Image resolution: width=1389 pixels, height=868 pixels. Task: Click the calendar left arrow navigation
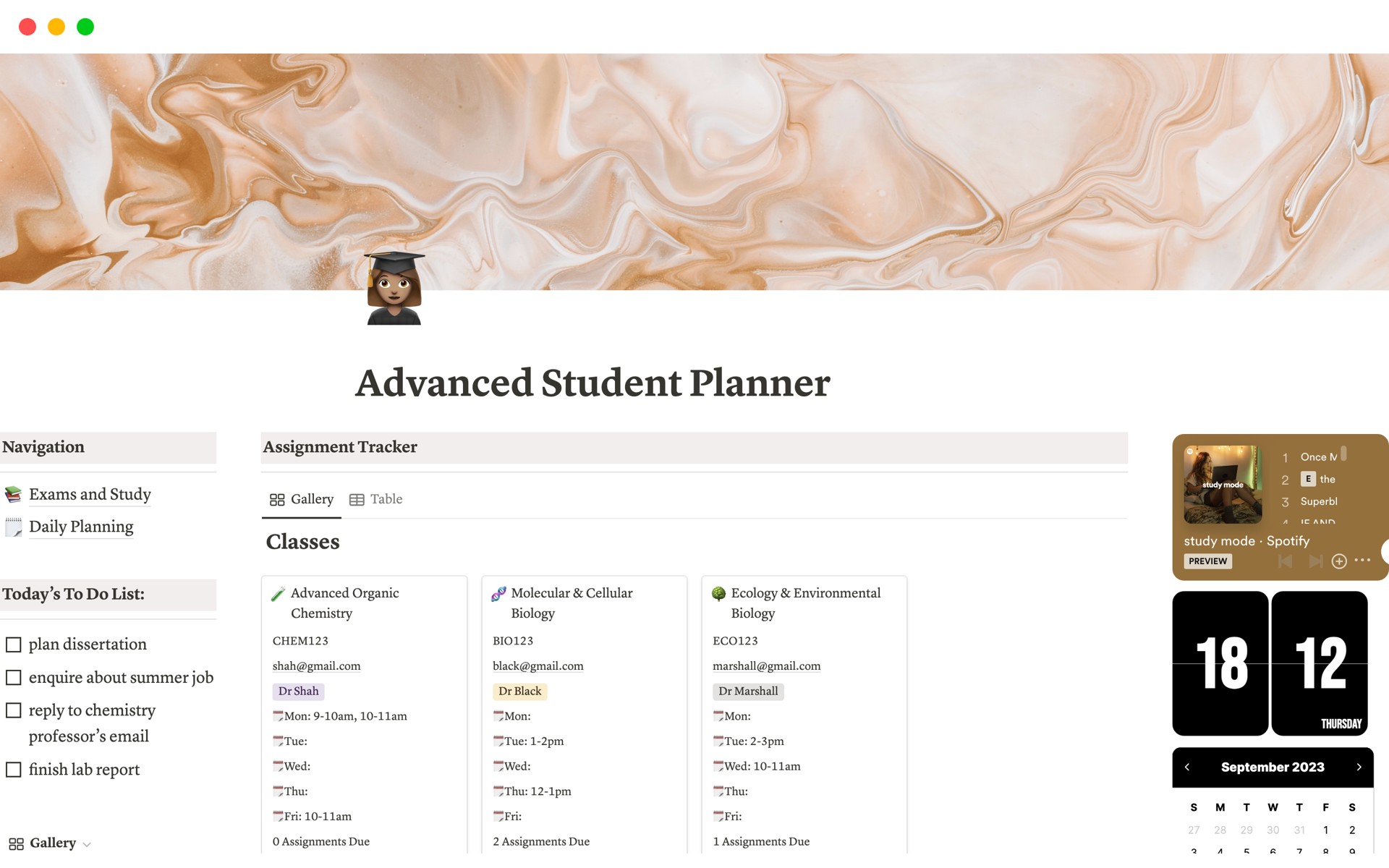click(1187, 767)
